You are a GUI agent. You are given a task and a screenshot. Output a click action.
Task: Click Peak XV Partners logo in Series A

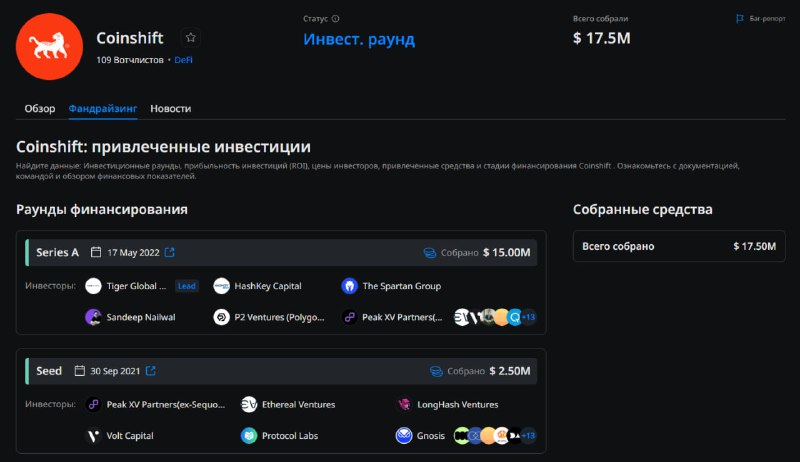pyautogui.click(x=349, y=317)
